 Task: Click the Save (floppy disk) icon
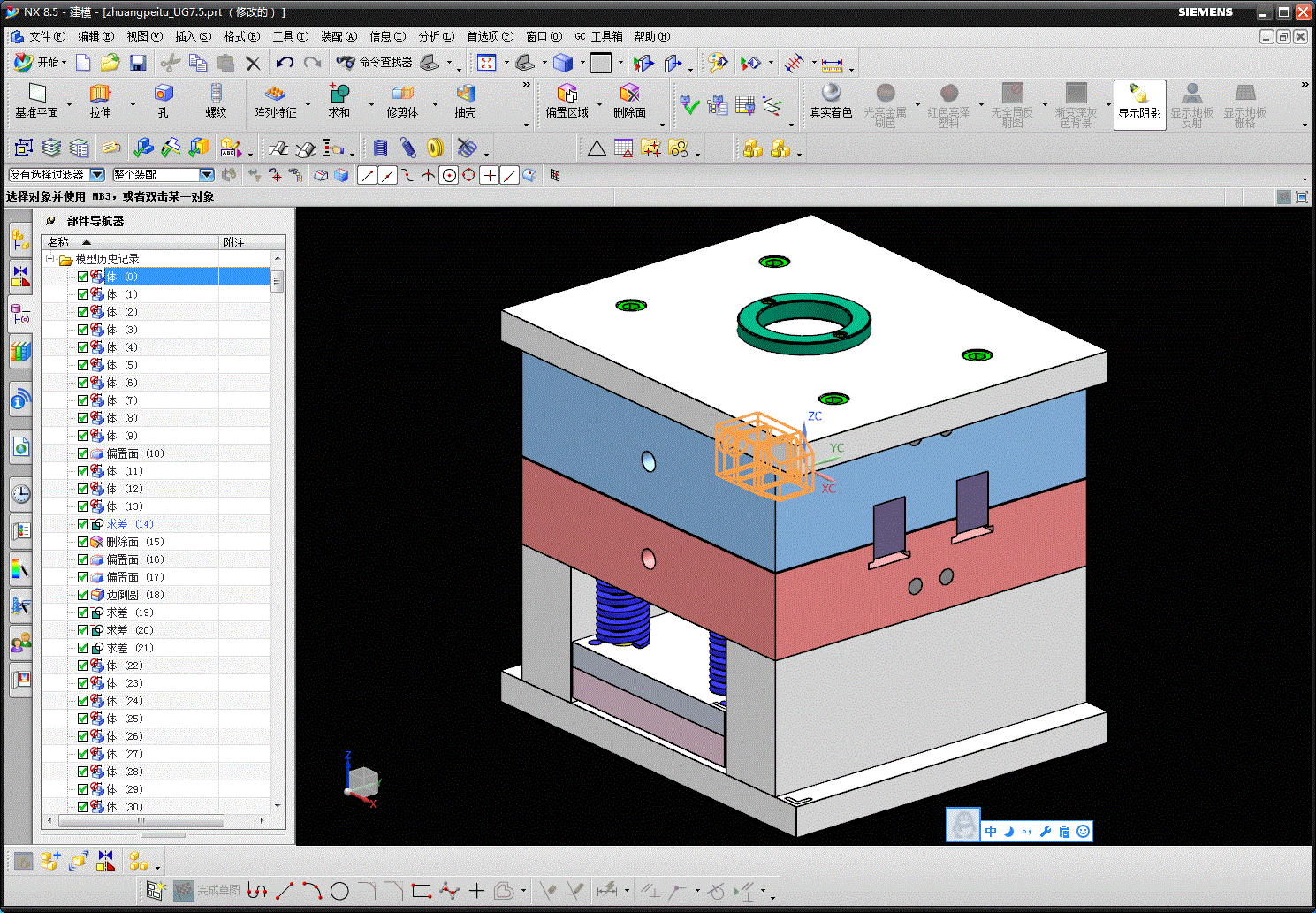tap(138, 63)
